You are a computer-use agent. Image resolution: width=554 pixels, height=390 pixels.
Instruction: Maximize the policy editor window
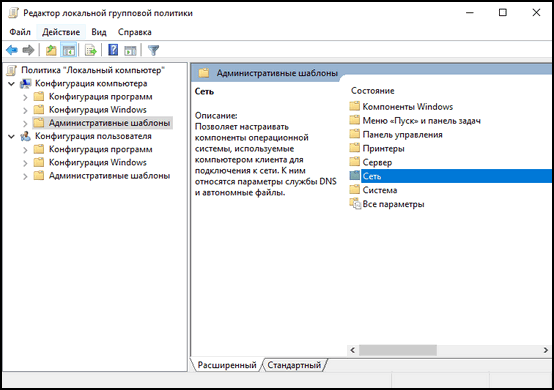503,12
